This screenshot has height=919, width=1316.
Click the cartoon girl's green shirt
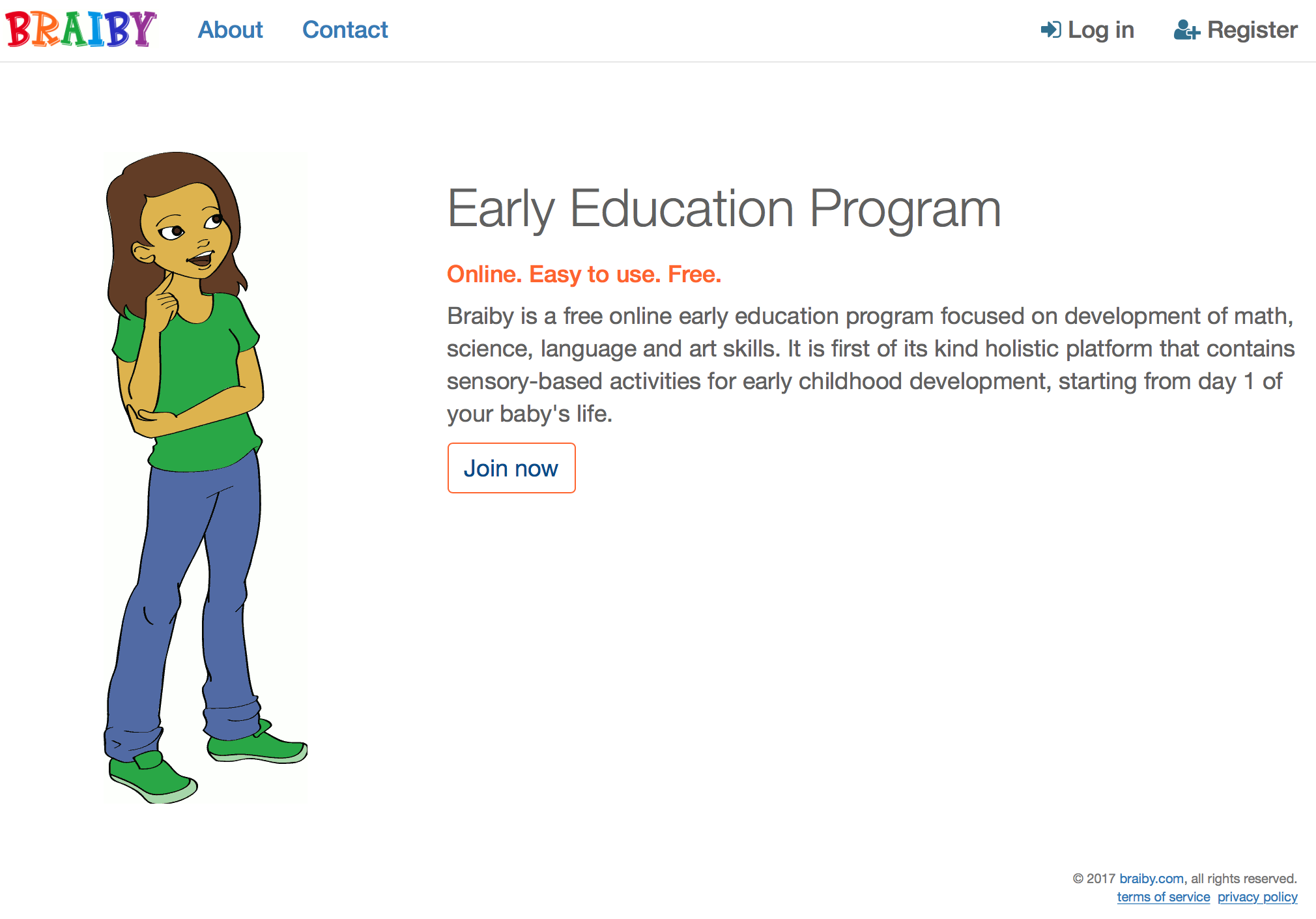202,365
